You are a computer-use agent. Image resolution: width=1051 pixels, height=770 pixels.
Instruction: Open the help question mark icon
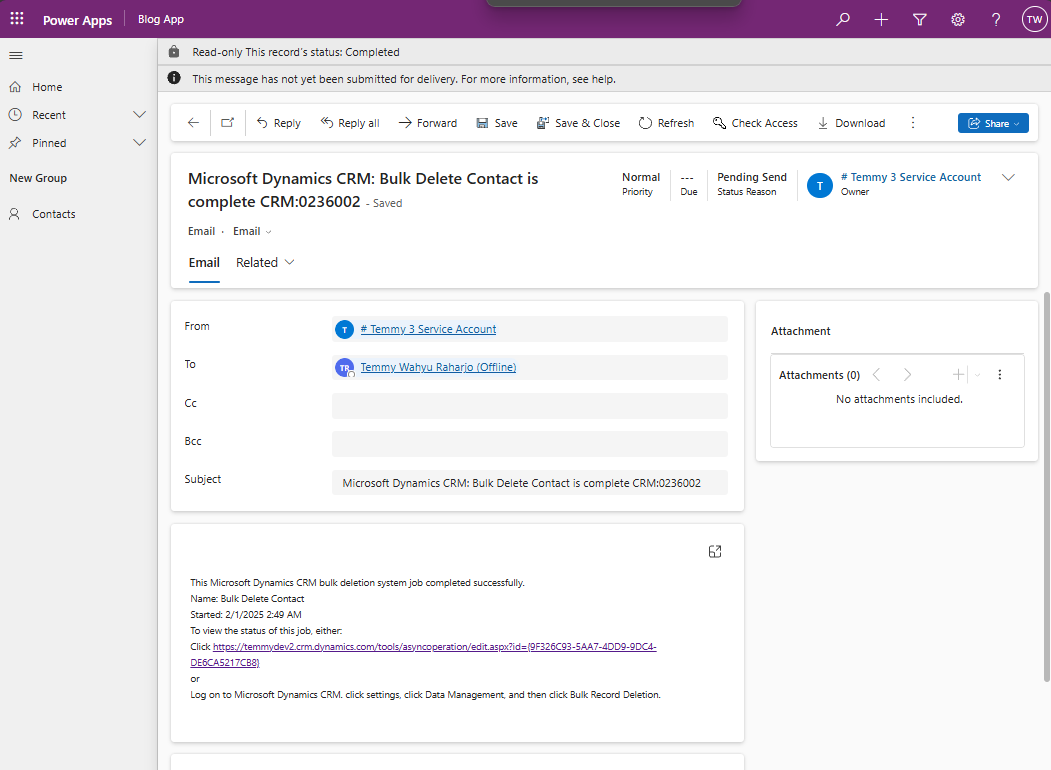point(996,19)
